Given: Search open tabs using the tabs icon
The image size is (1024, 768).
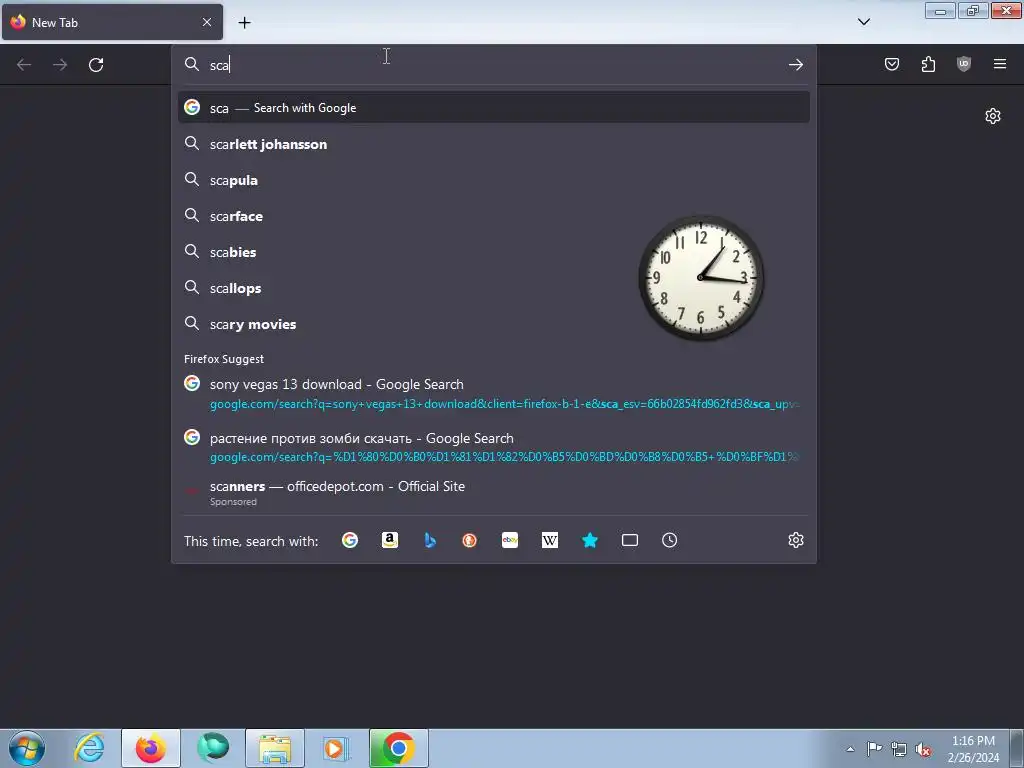Looking at the screenshot, I should (x=630, y=540).
